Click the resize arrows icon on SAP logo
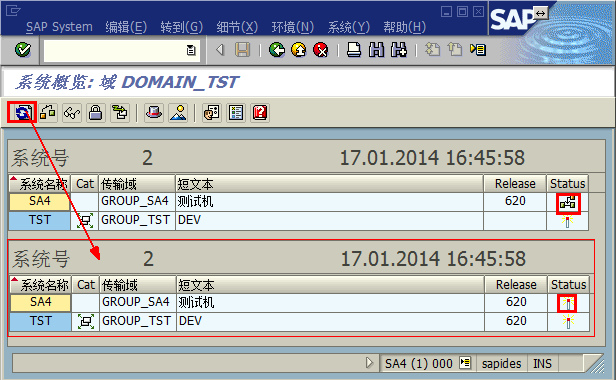Screen dimensions: 616x380 tap(541, 13)
